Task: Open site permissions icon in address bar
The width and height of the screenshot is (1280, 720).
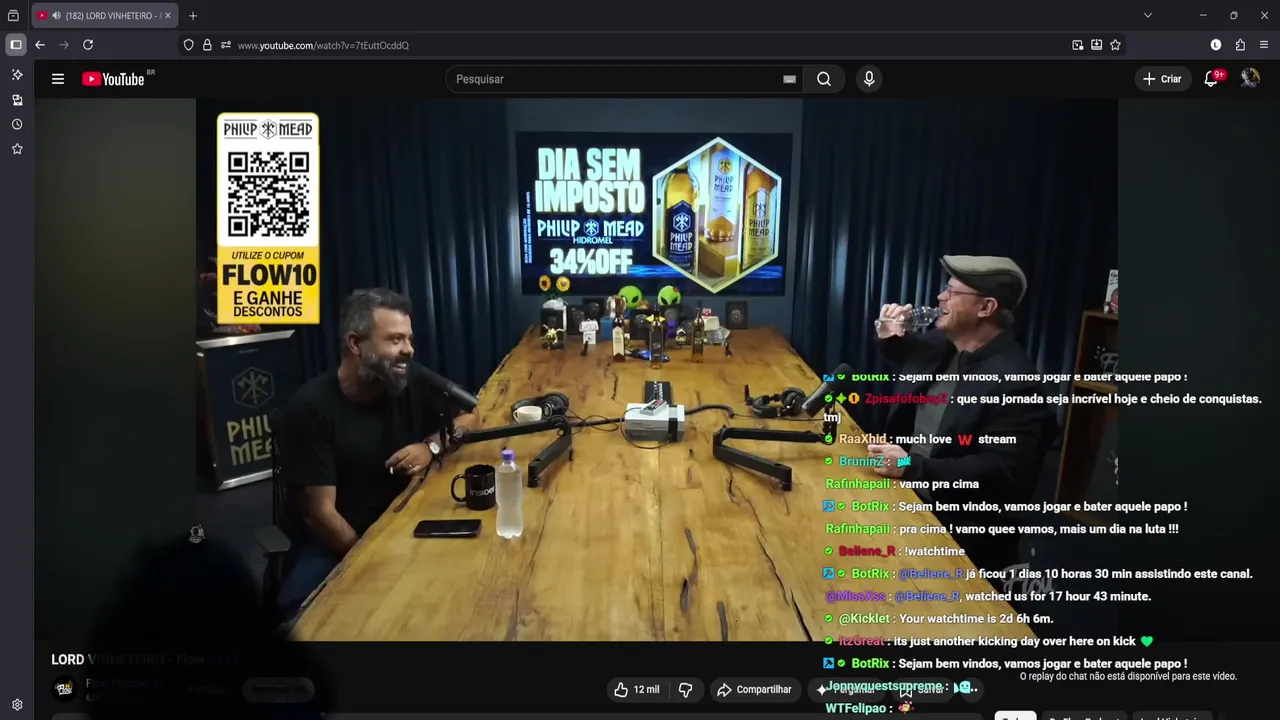Action: pyautogui.click(x=226, y=45)
